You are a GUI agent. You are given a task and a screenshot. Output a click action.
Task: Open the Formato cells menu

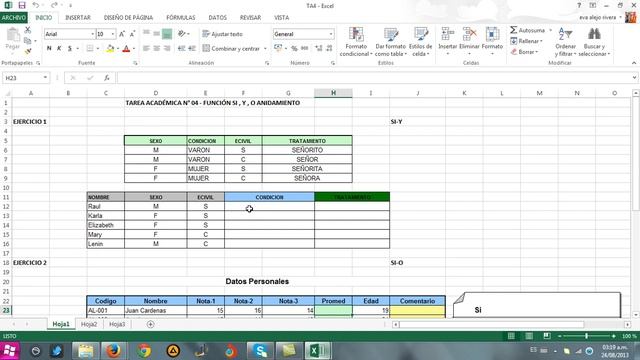pyautogui.click(x=492, y=42)
